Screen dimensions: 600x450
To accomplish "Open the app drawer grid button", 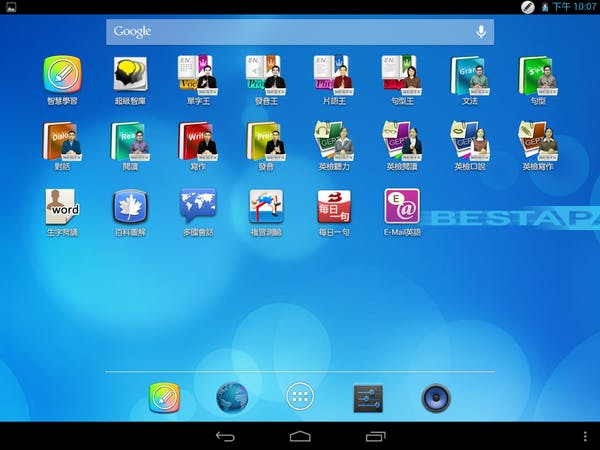I will [300, 396].
